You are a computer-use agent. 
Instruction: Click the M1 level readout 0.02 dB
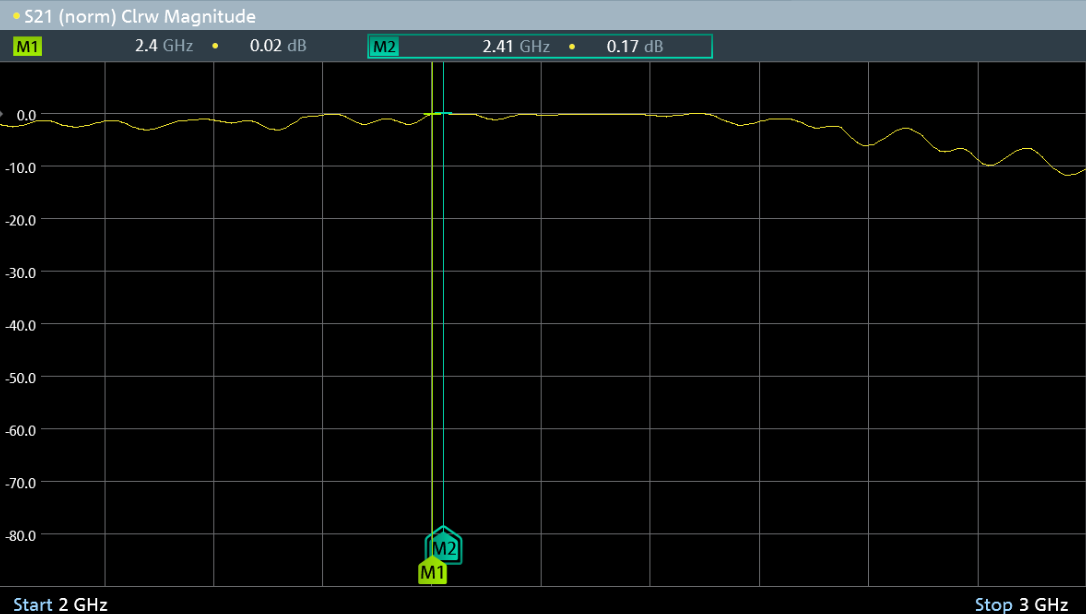(278, 46)
